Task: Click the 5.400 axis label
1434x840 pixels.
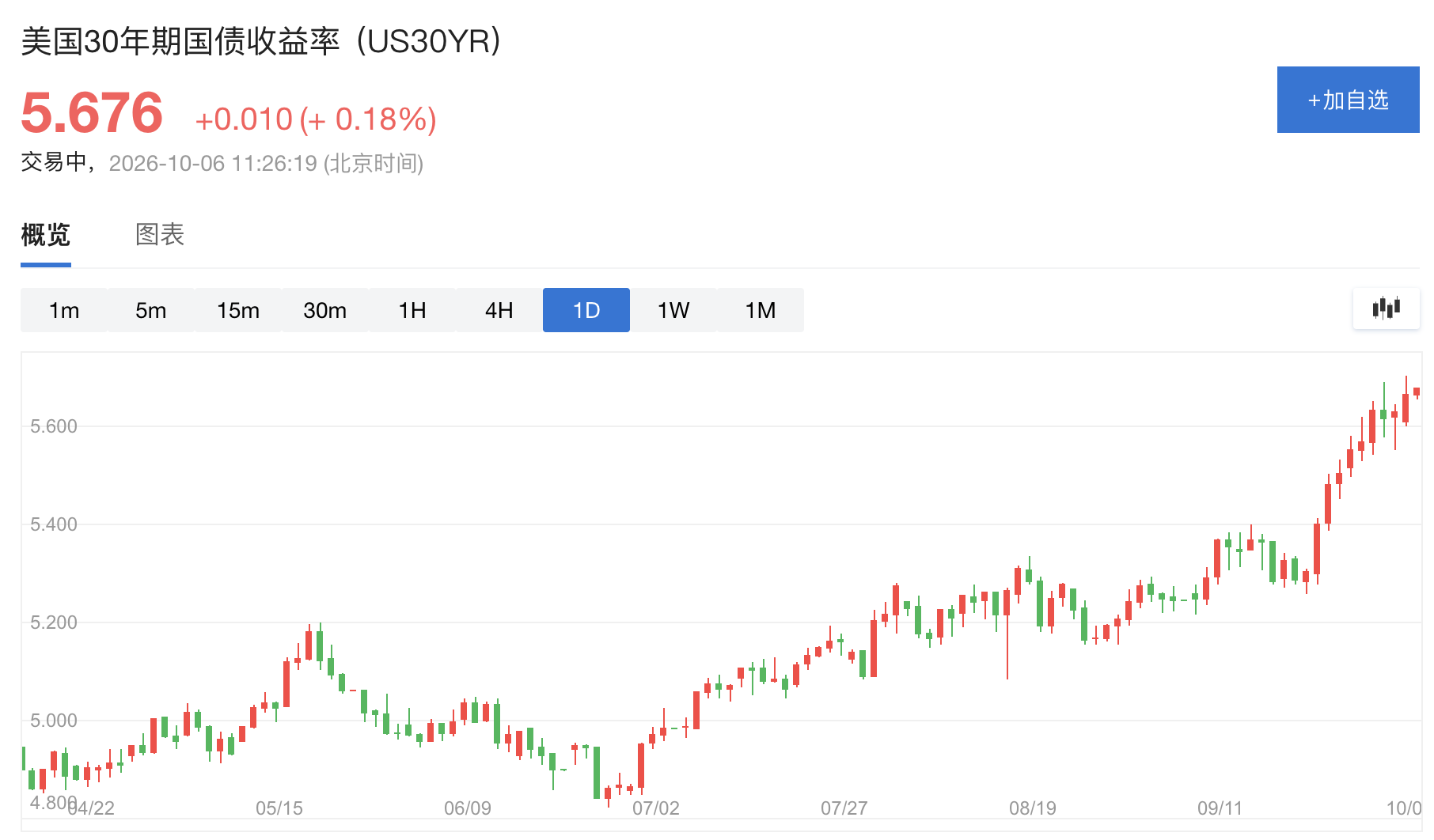Action: 54,524
